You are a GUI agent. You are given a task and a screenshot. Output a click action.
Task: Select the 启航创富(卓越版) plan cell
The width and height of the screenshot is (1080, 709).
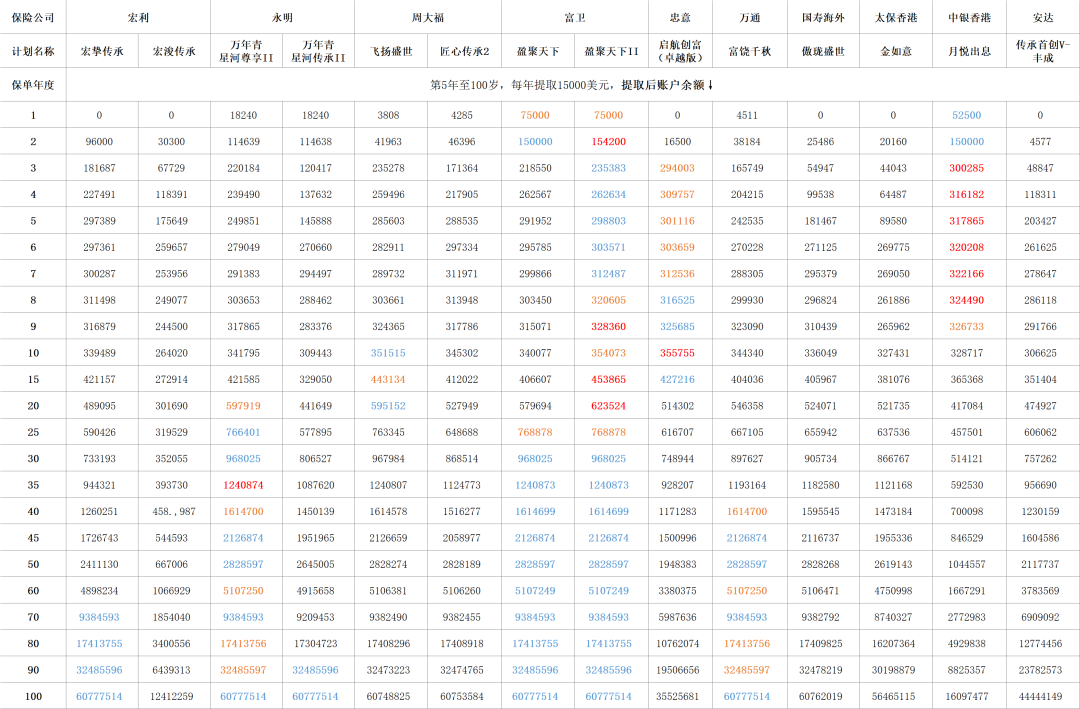click(x=677, y=51)
